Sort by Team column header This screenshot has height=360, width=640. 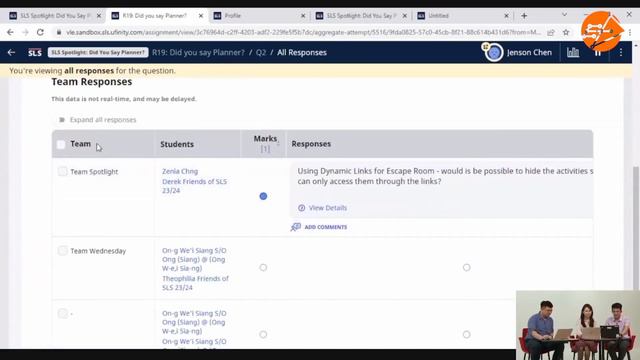[x=80, y=144]
